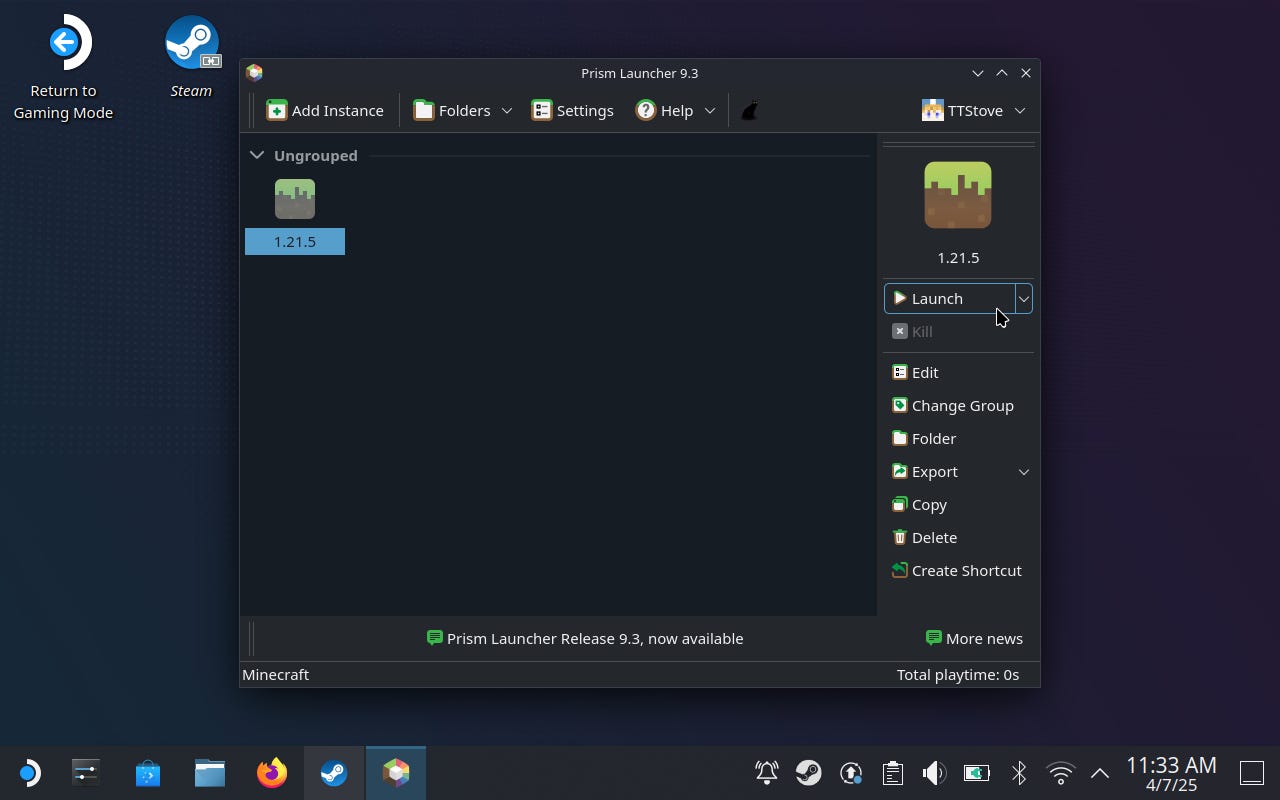Image resolution: width=1280 pixels, height=800 pixels.
Task: Click the clock showing 11:33 AM
Action: (x=1171, y=773)
